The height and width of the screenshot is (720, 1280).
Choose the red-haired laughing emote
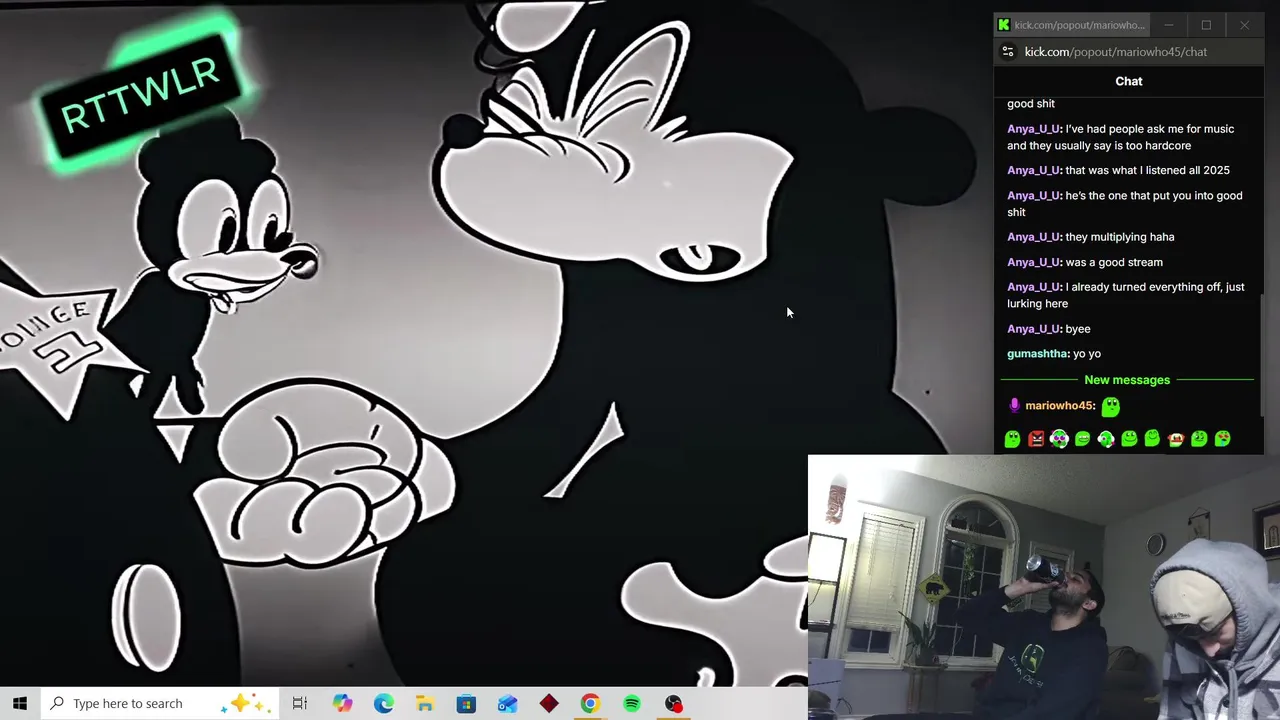click(x=1176, y=439)
